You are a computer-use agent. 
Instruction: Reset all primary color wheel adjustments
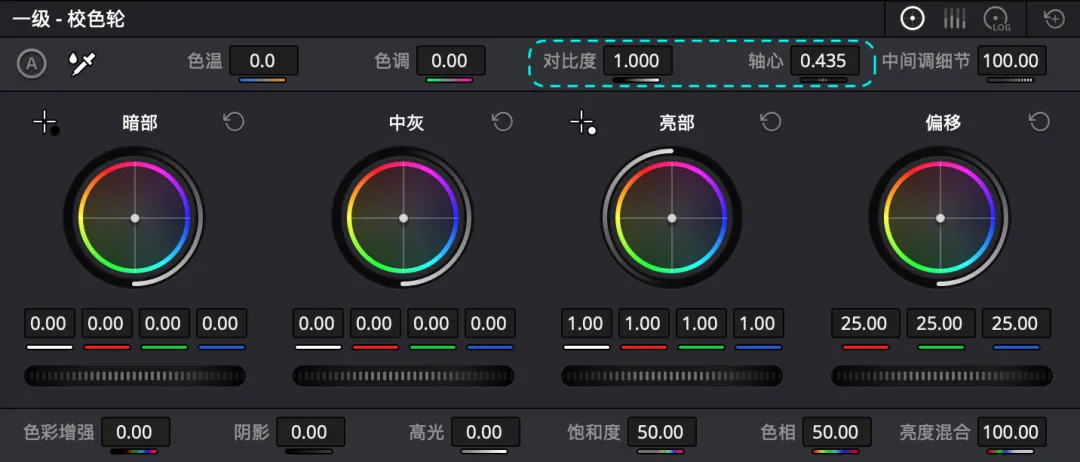pyautogui.click(x=1053, y=18)
